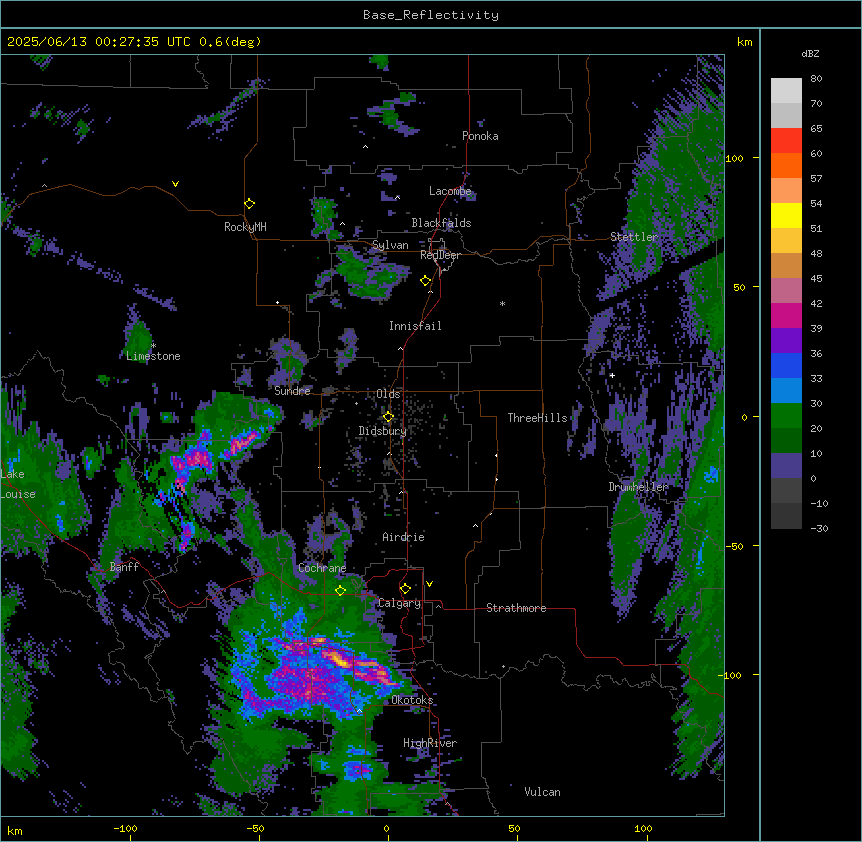Viewport: 862px width, 842px height.
Task: Click the Didsbury town label
Action: coord(383,431)
